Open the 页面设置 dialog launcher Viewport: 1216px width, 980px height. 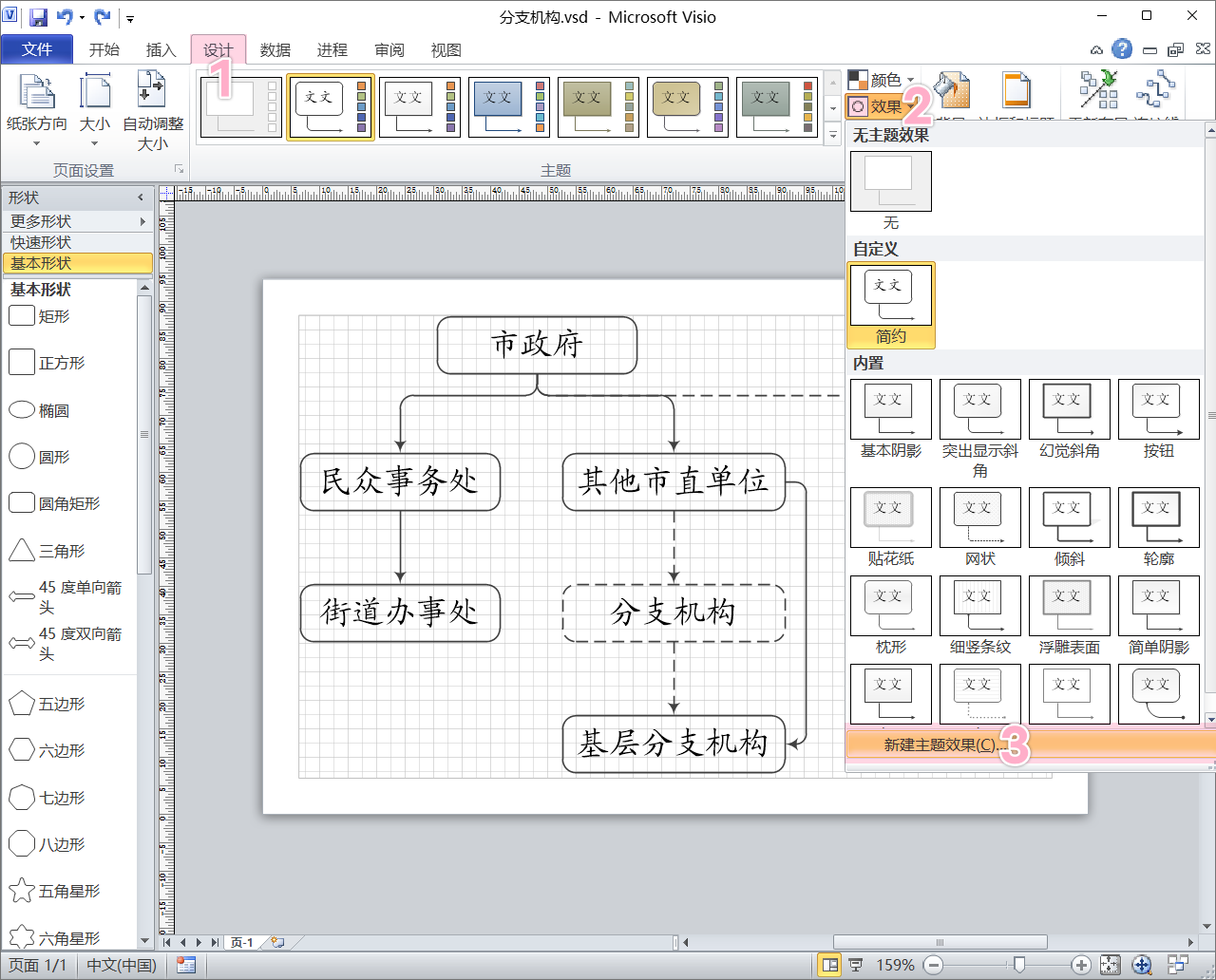point(179,169)
